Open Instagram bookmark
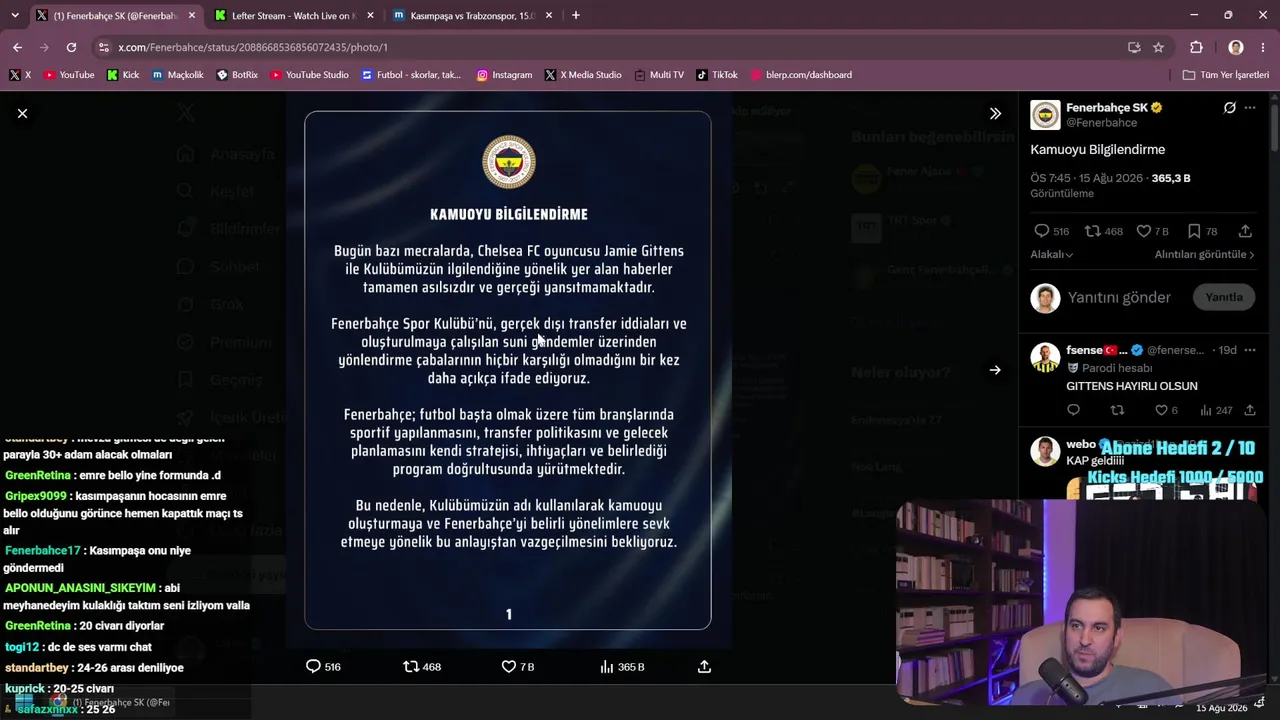The height and width of the screenshot is (720, 1280). [x=504, y=75]
